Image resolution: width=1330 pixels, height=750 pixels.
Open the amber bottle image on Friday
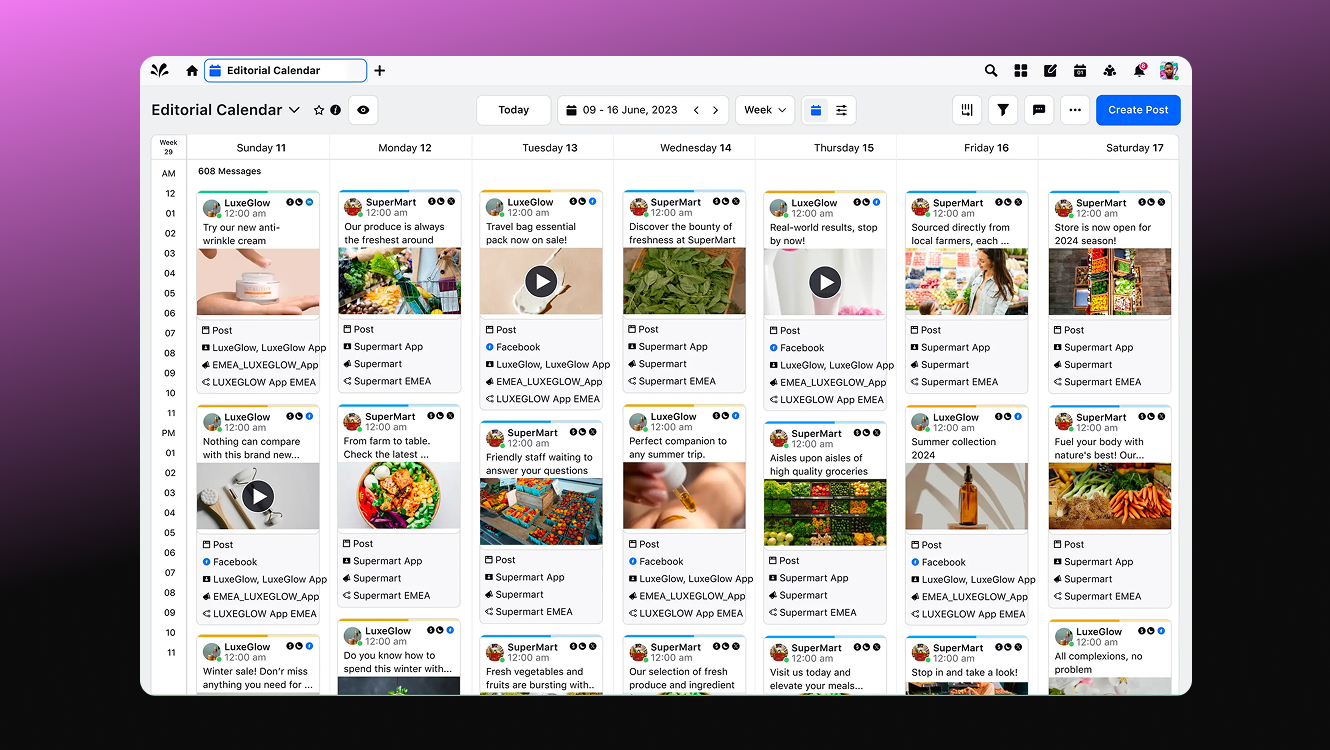pos(966,497)
